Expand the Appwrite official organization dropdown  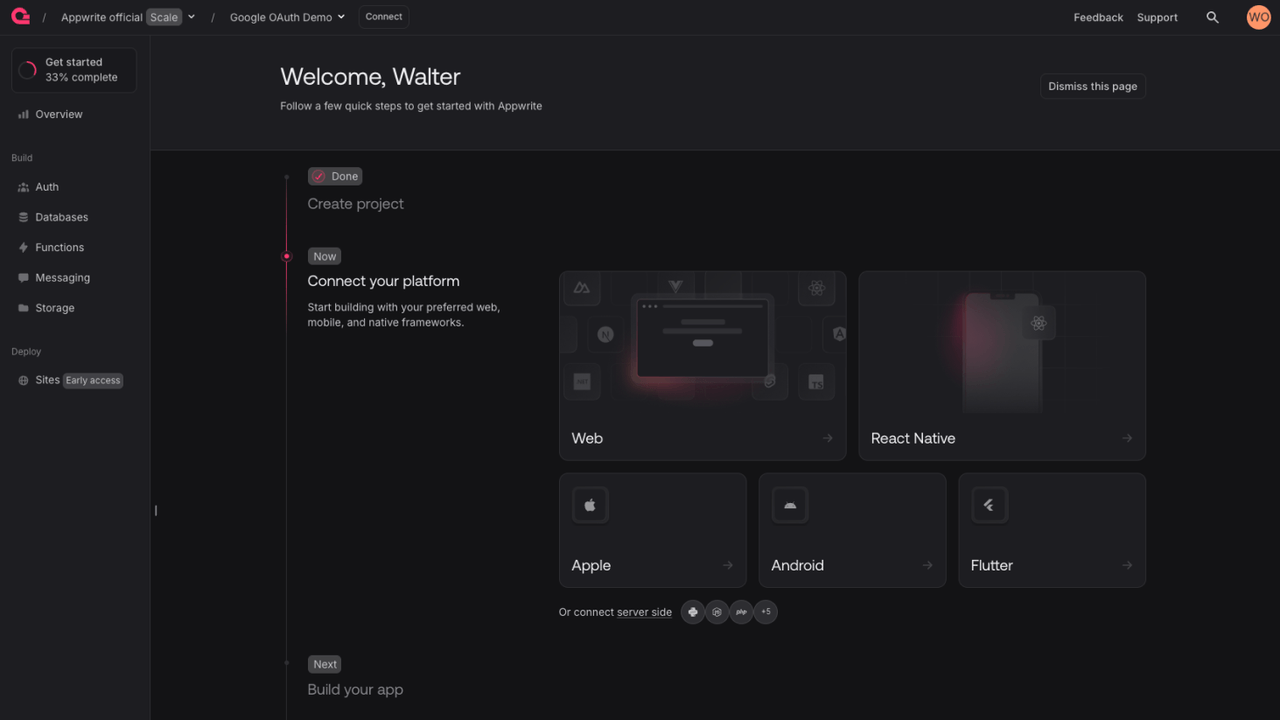190,16
